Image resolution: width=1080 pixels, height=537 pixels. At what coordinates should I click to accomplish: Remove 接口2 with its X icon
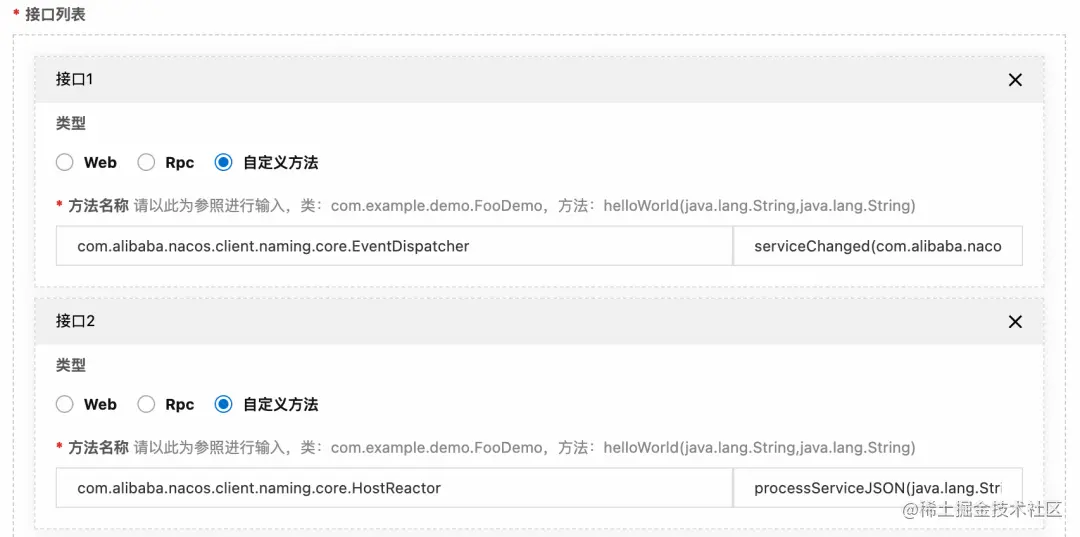point(1015,322)
